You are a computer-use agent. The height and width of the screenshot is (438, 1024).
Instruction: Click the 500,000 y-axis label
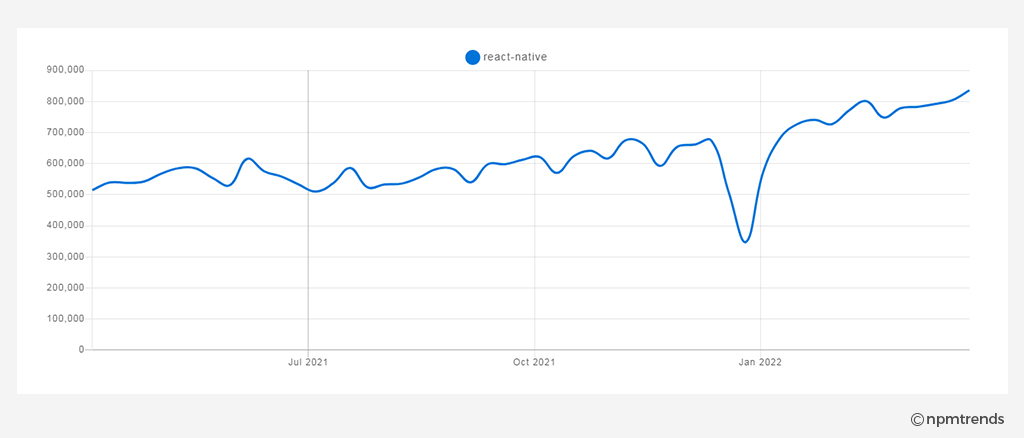tap(65, 195)
